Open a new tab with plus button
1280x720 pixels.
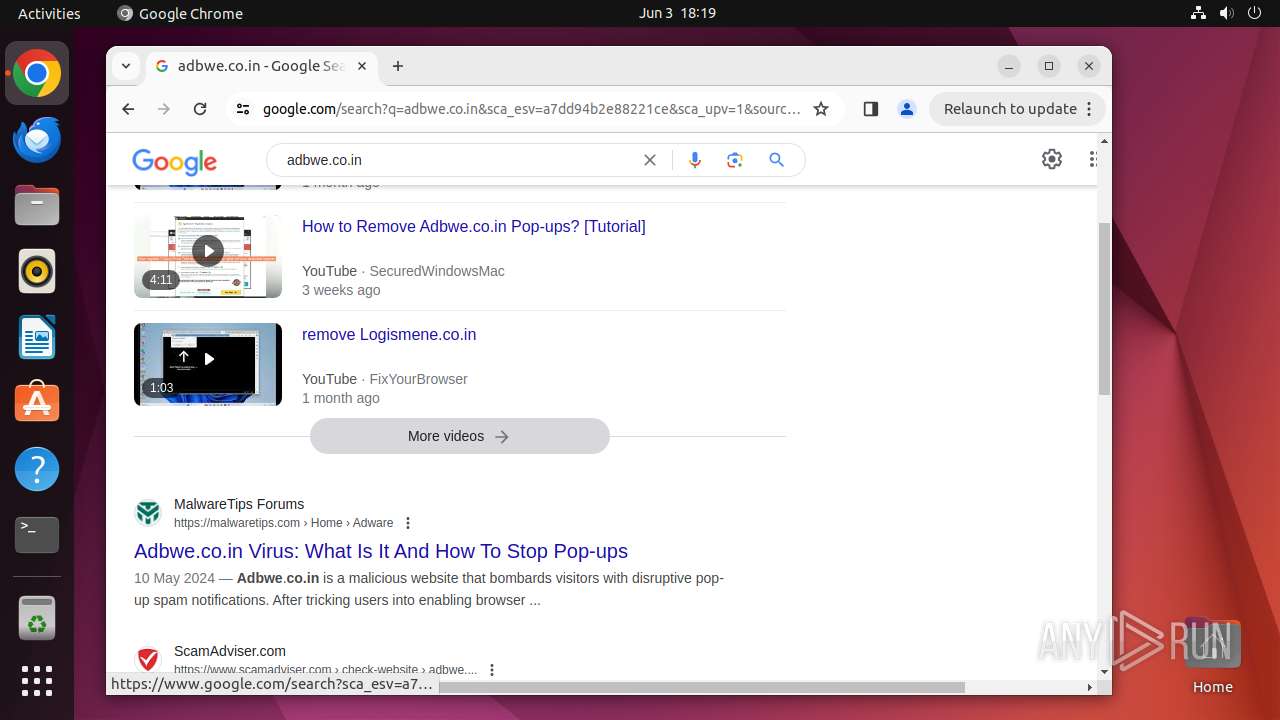coord(398,66)
